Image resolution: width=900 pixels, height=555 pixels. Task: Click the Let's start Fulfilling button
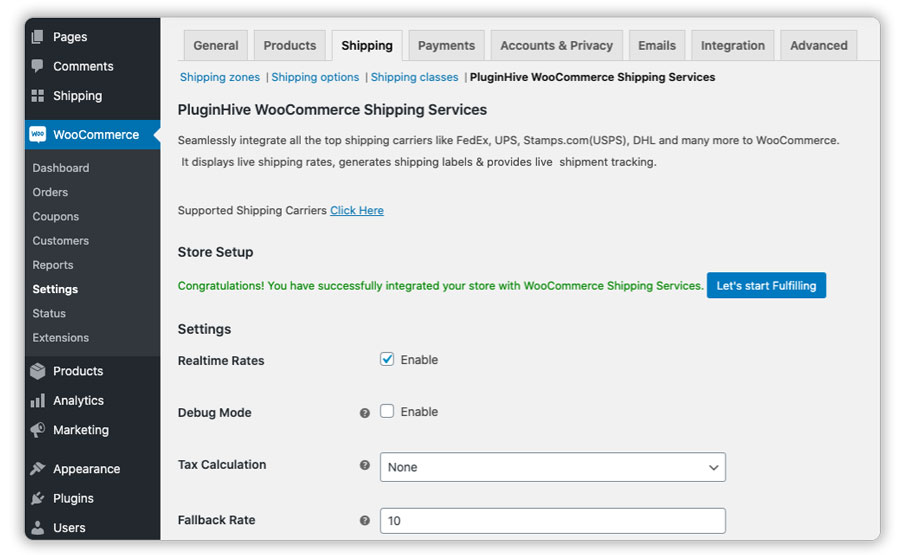(766, 285)
